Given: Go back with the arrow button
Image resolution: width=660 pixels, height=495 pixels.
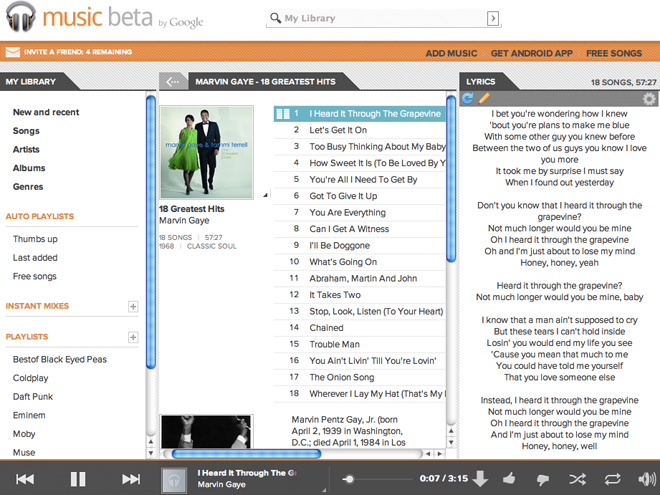Looking at the screenshot, I should point(173,82).
